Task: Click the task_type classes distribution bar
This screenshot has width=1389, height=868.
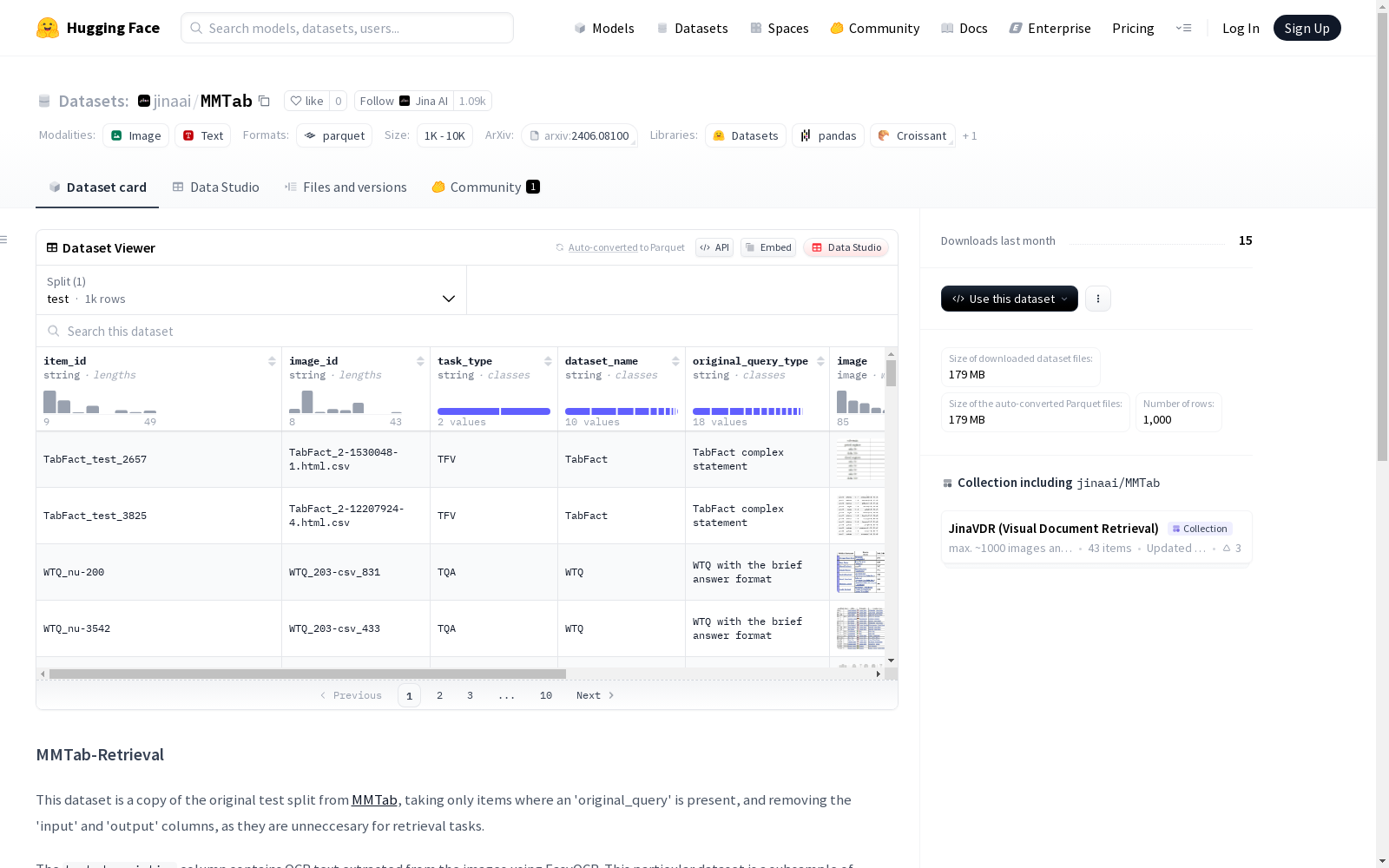Action: pos(494,411)
